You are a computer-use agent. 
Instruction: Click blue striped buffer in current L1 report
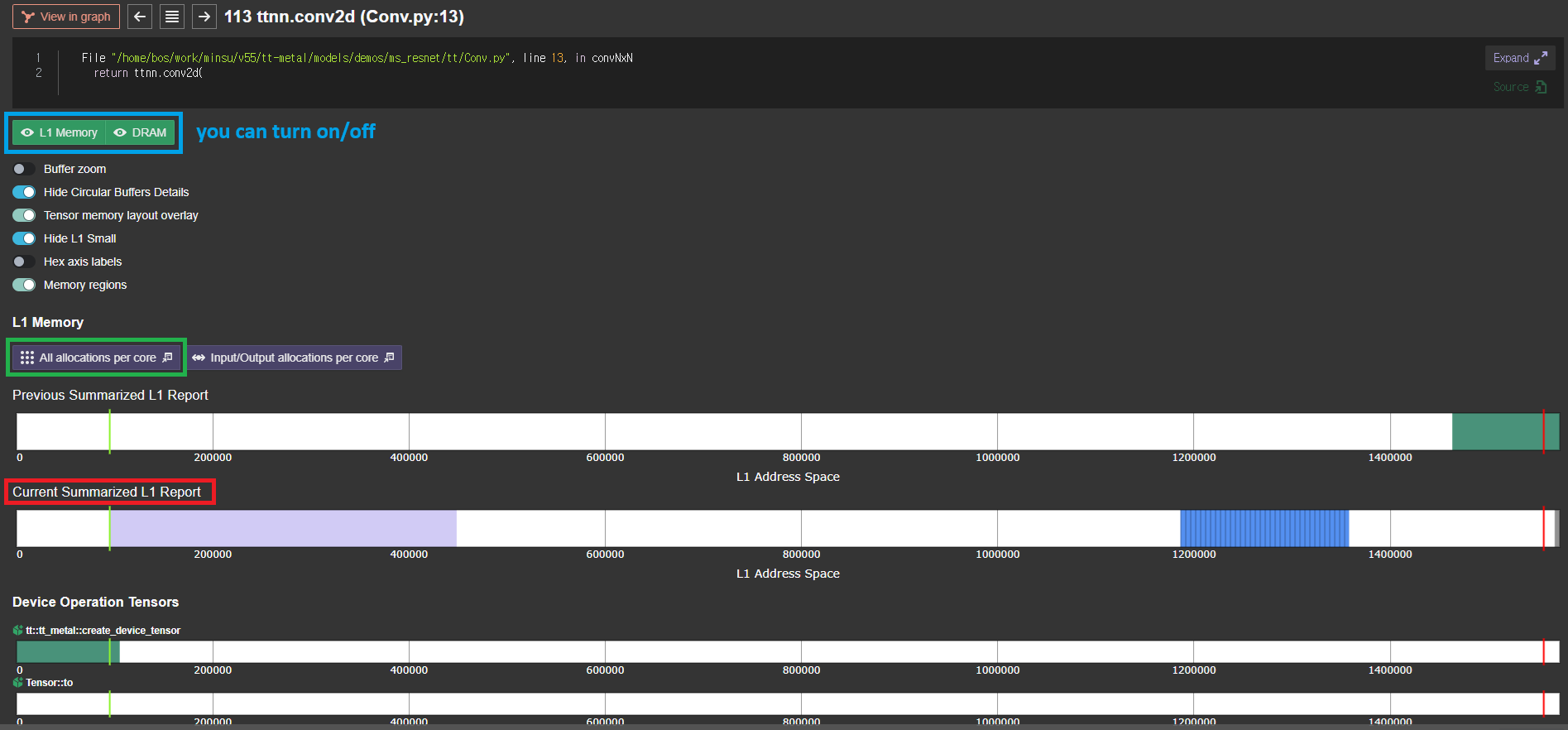coord(1264,528)
